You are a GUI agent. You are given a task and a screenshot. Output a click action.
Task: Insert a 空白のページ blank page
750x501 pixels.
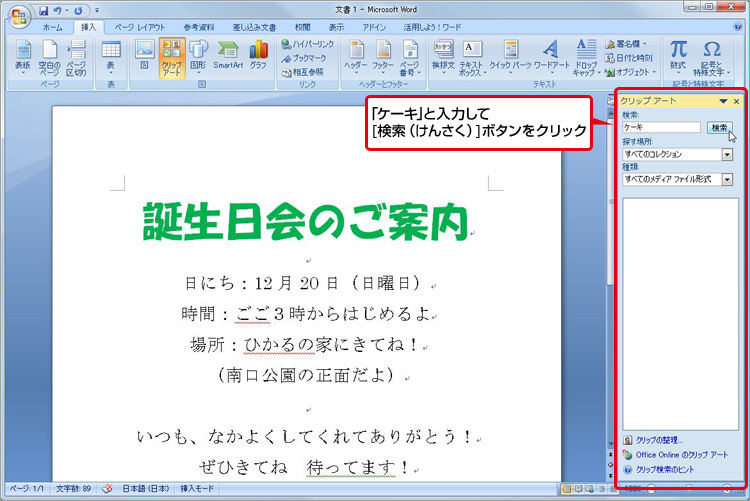[x=49, y=58]
